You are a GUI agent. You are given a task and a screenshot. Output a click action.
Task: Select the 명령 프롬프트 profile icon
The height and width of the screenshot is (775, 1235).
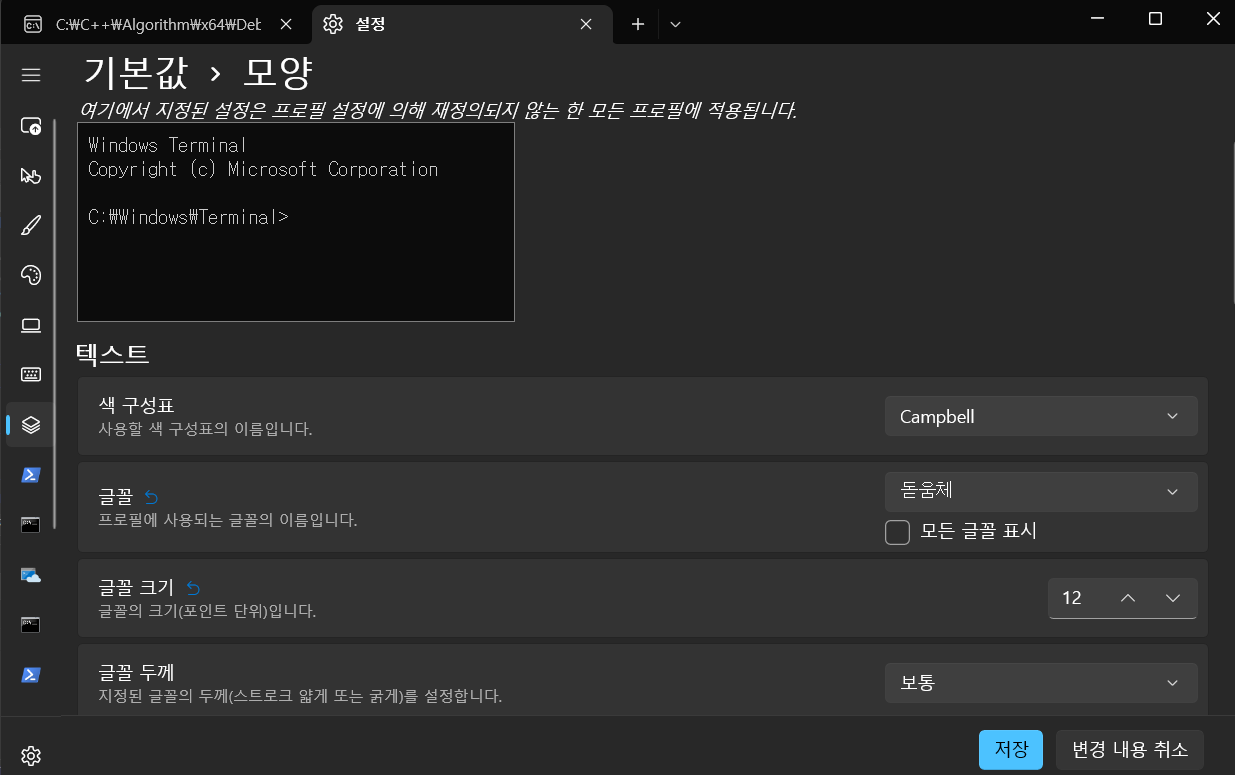pos(30,524)
